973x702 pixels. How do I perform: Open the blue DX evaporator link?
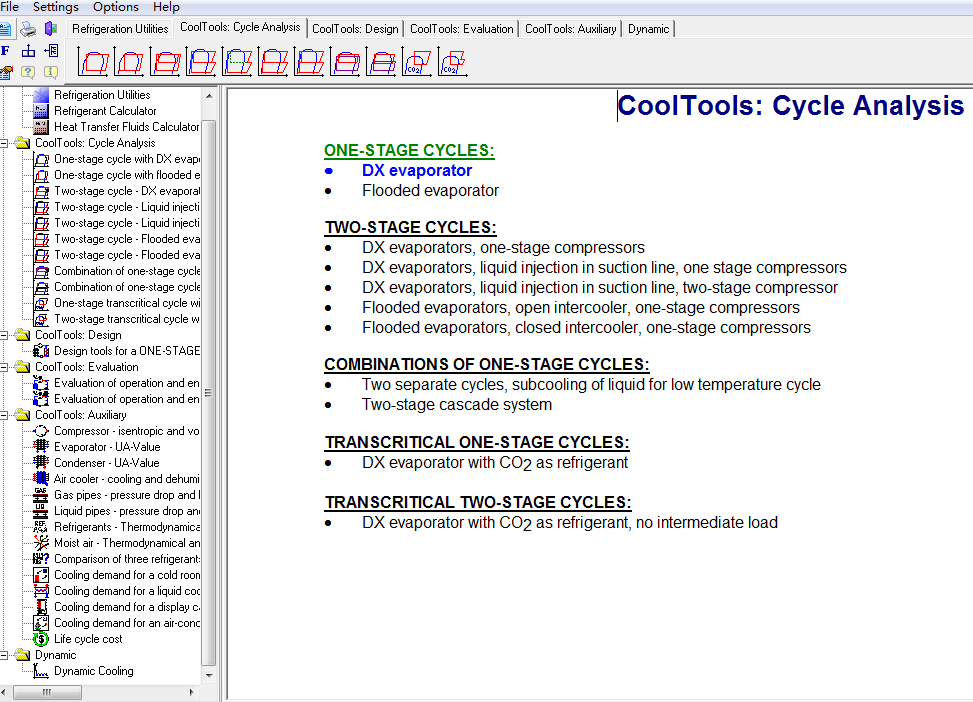click(417, 171)
